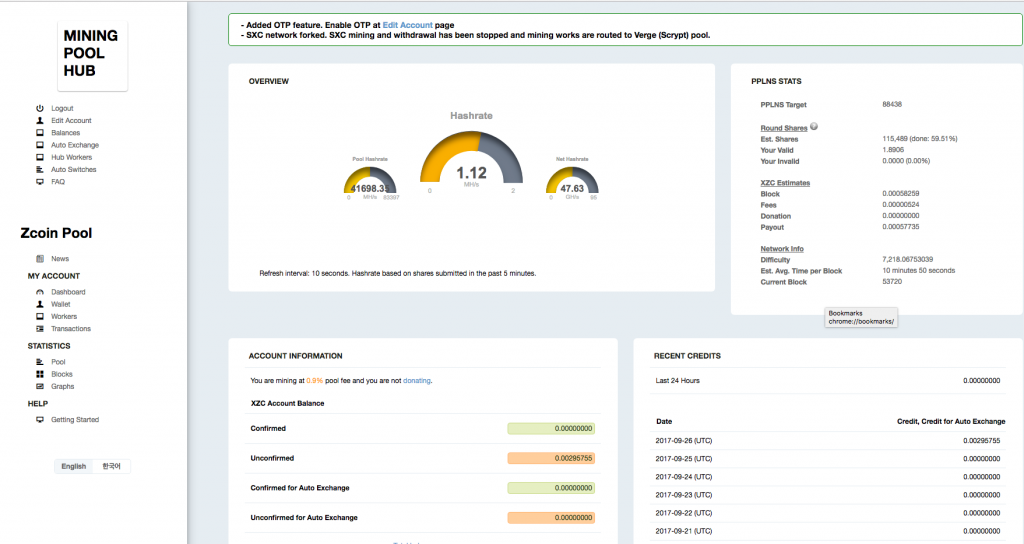Click the donating link in Account Information
Image resolution: width=1024 pixels, height=544 pixels.
(x=416, y=381)
